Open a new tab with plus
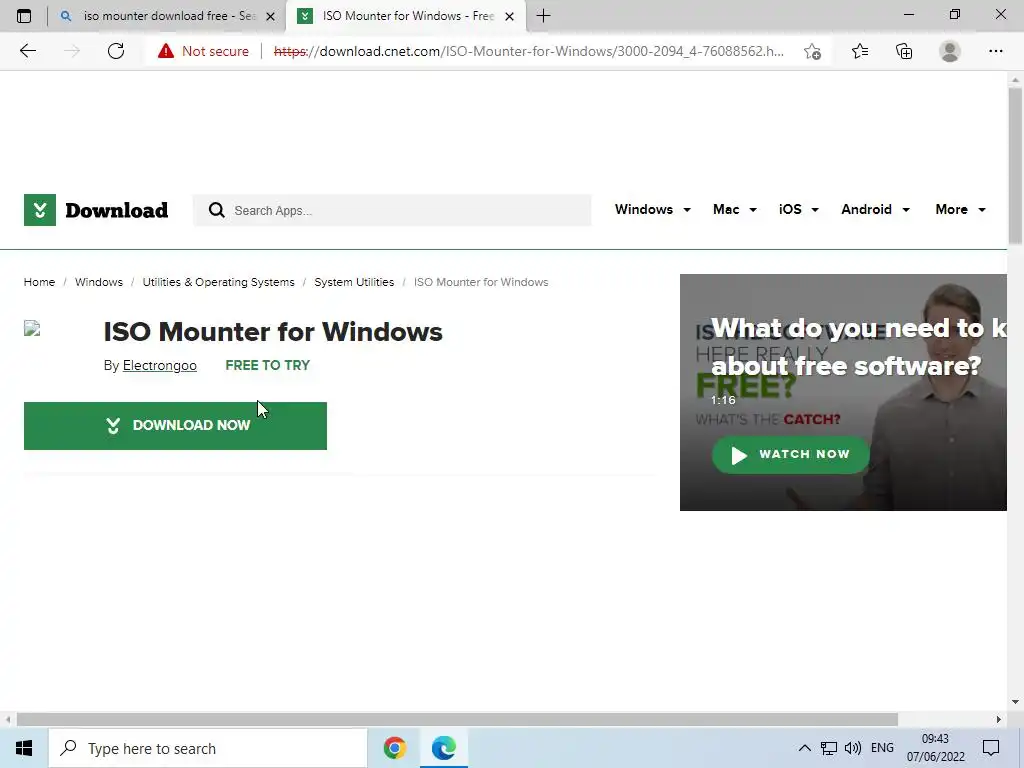The height and width of the screenshot is (768, 1024). 543,16
